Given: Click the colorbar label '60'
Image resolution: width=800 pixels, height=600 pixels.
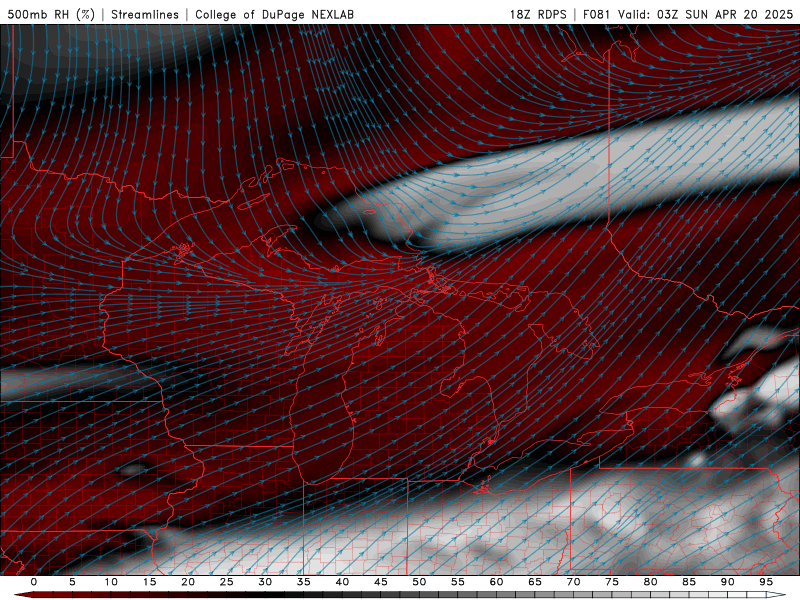Looking at the screenshot, I should pyautogui.click(x=496, y=582).
